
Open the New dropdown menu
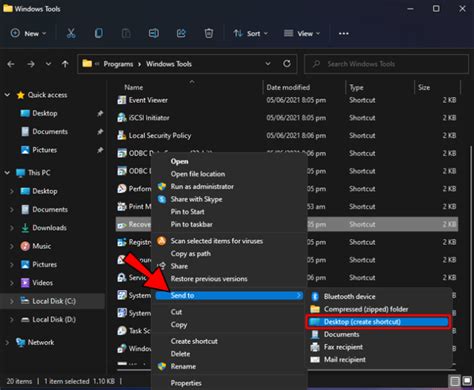click(28, 33)
